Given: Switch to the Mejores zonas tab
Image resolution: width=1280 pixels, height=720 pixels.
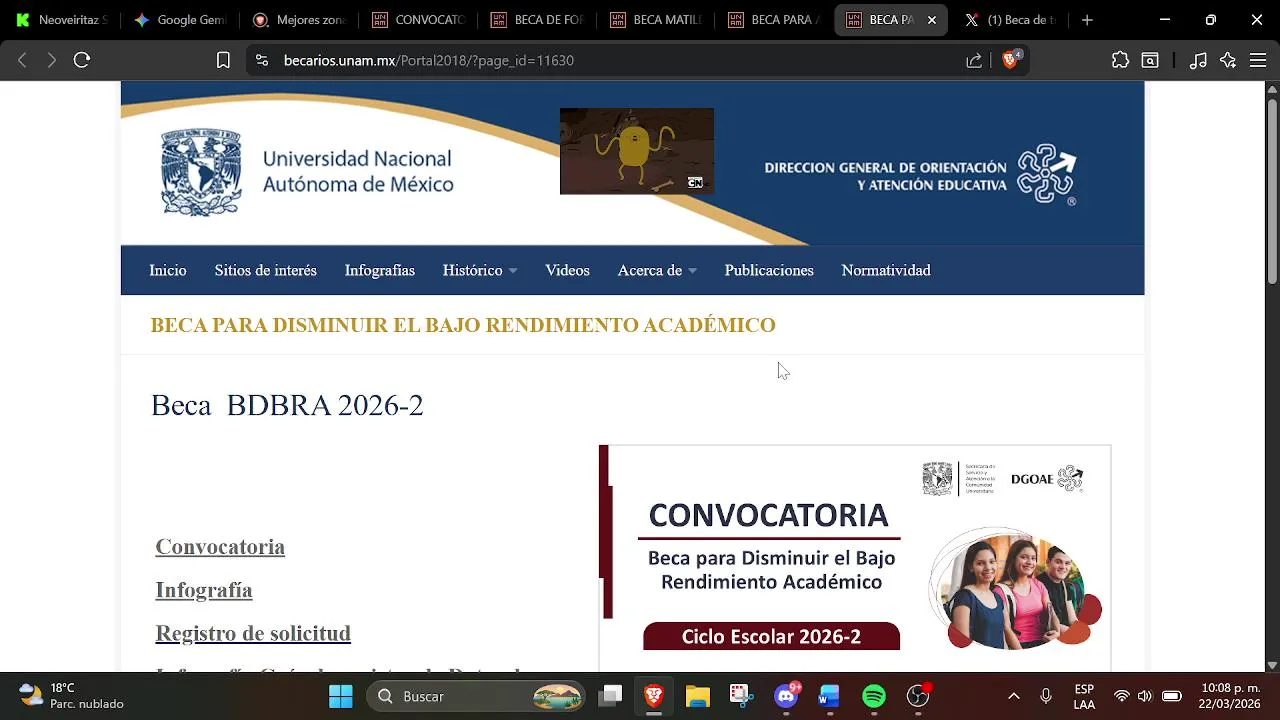Looking at the screenshot, I should [x=300, y=20].
